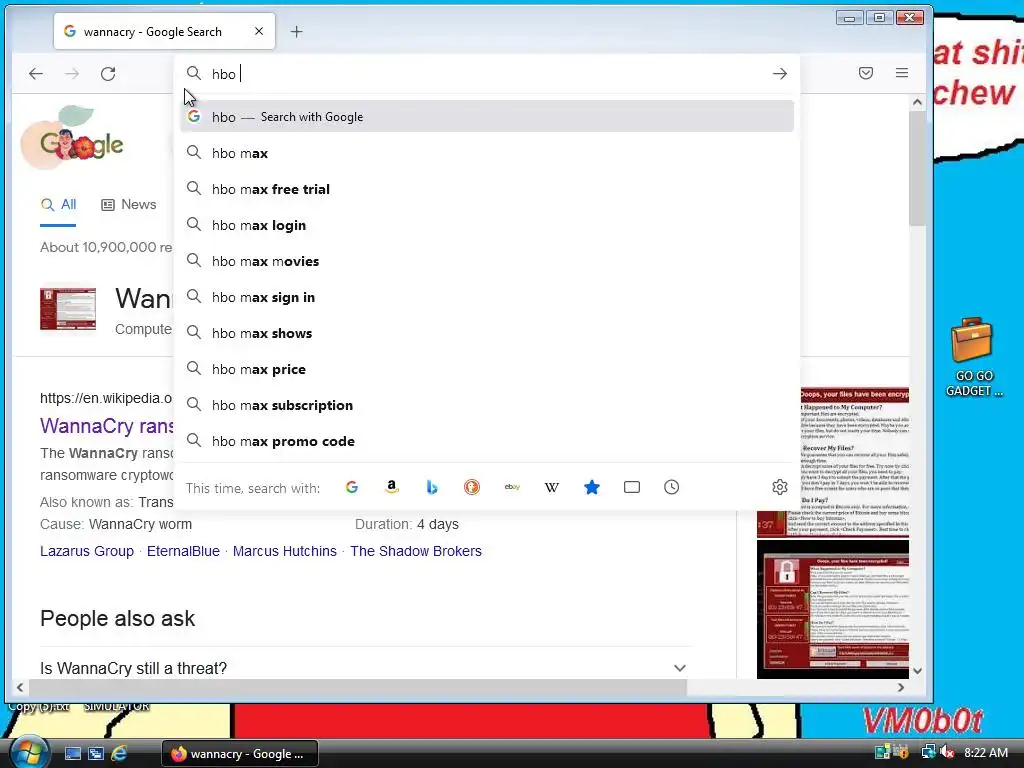
Task: Search history using the clock icon
Action: (671, 487)
